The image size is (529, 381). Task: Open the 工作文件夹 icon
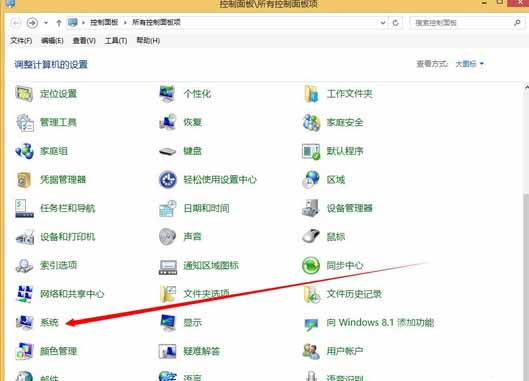[311, 93]
